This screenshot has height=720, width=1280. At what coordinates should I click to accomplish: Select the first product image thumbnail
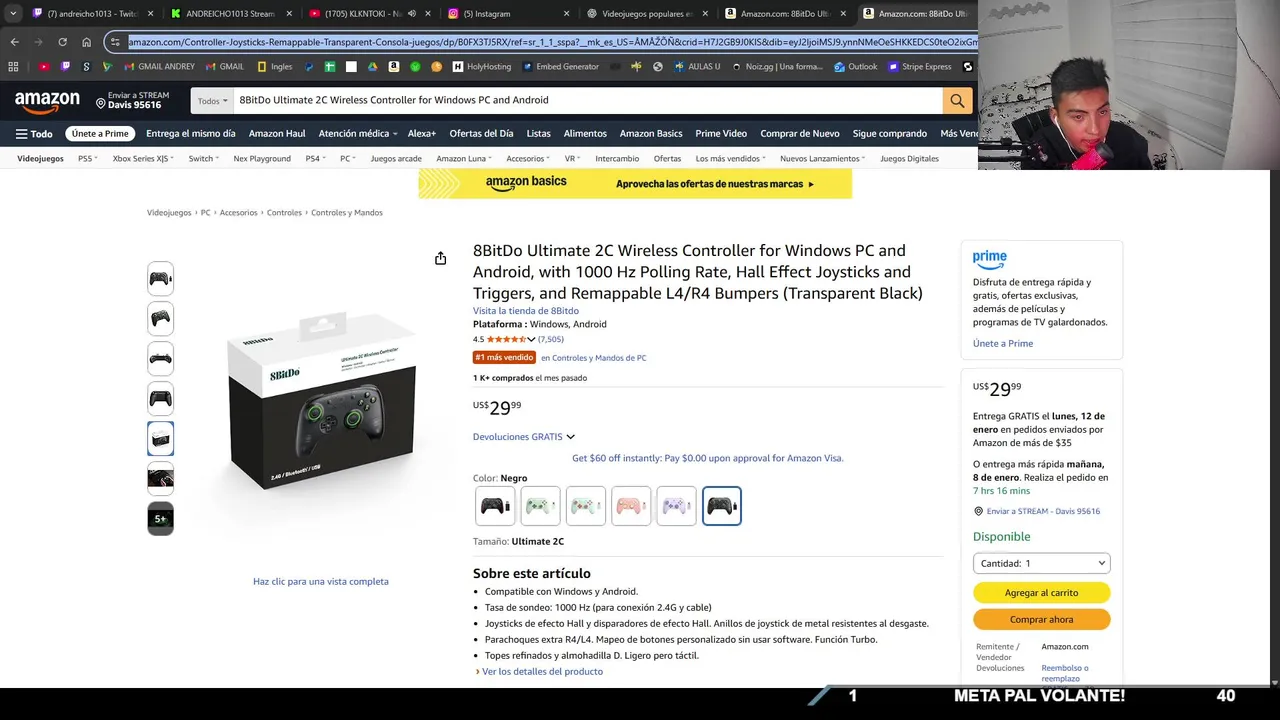(x=160, y=279)
